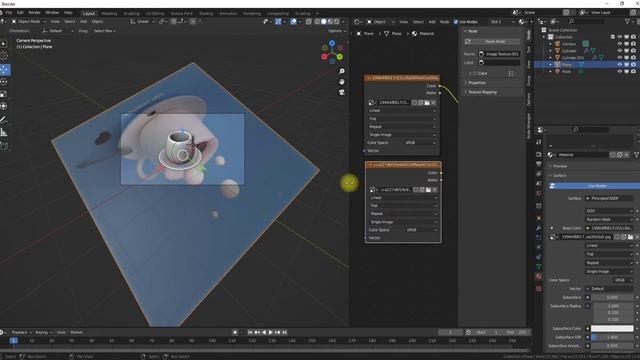The width and height of the screenshot is (640, 360).
Task: Disable Camera in renders via outliner camera icon
Action: [x=633, y=44]
